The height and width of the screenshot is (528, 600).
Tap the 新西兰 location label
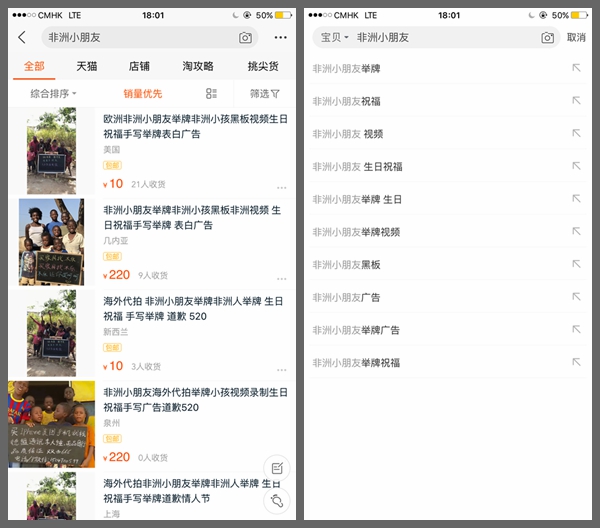(x=116, y=332)
